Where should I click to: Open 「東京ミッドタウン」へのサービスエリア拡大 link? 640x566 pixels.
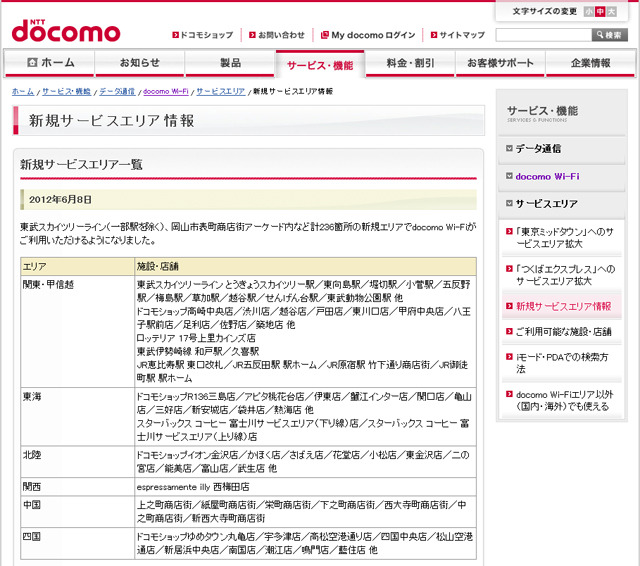point(565,238)
